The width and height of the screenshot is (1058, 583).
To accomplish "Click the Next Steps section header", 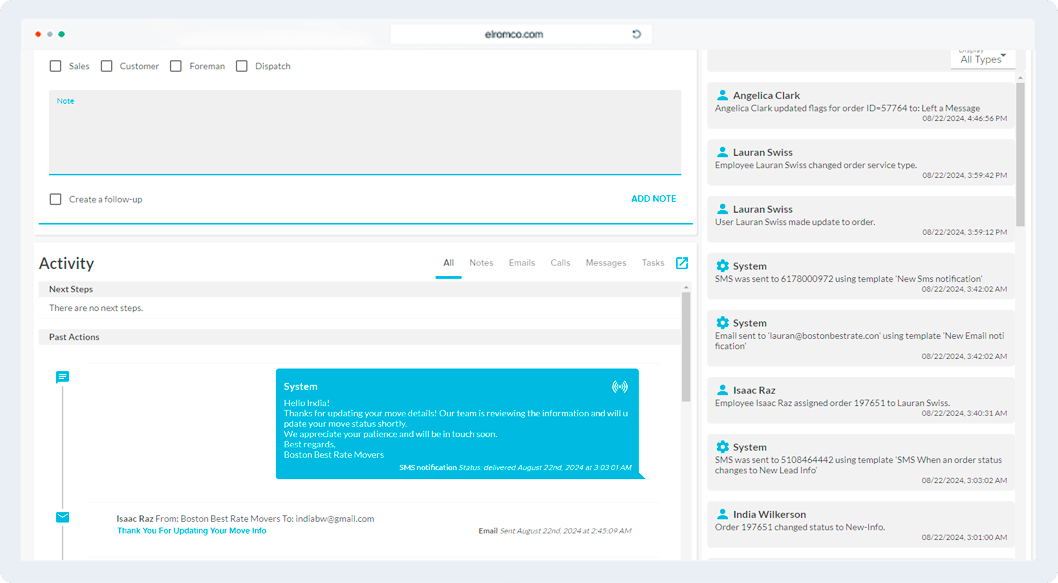I will coord(359,289).
